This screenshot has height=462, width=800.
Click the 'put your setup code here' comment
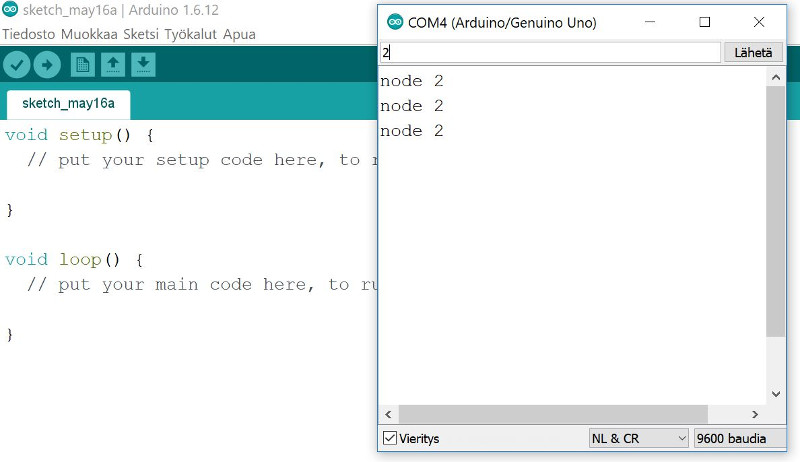[202, 160]
